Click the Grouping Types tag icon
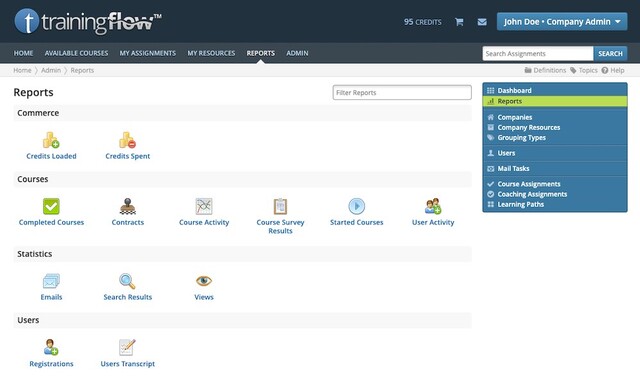Viewport: 640px width, 384px height. click(x=491, y=138)
